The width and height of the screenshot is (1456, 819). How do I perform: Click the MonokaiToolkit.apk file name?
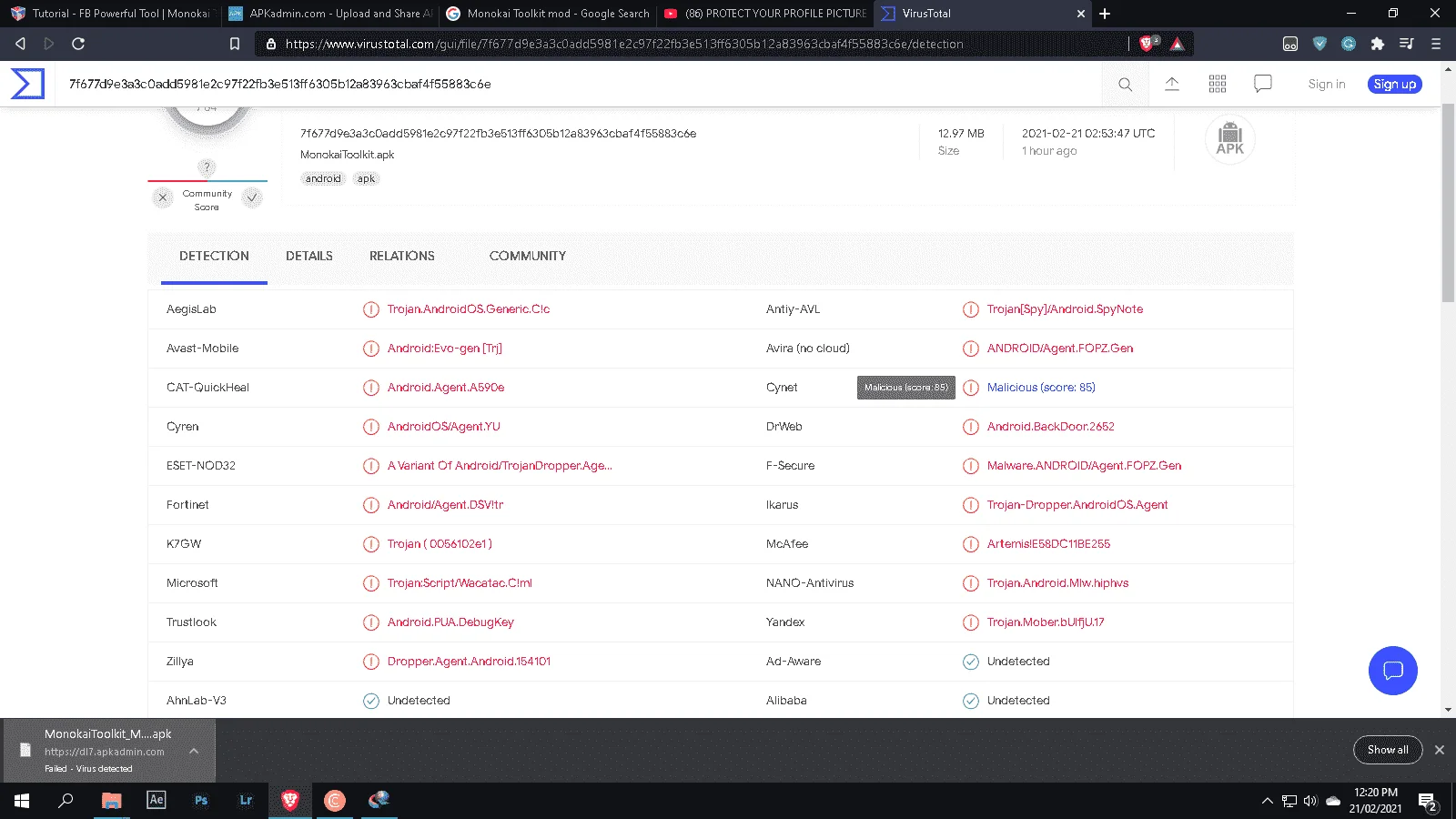tap(348, 155)
